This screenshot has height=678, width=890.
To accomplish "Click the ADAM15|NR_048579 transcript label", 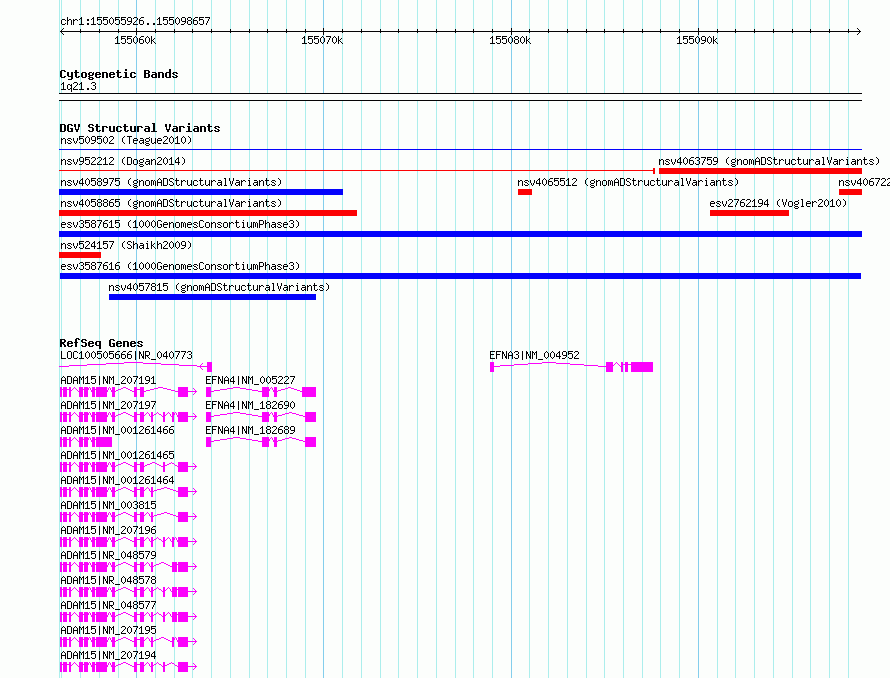I will point(108,555).
